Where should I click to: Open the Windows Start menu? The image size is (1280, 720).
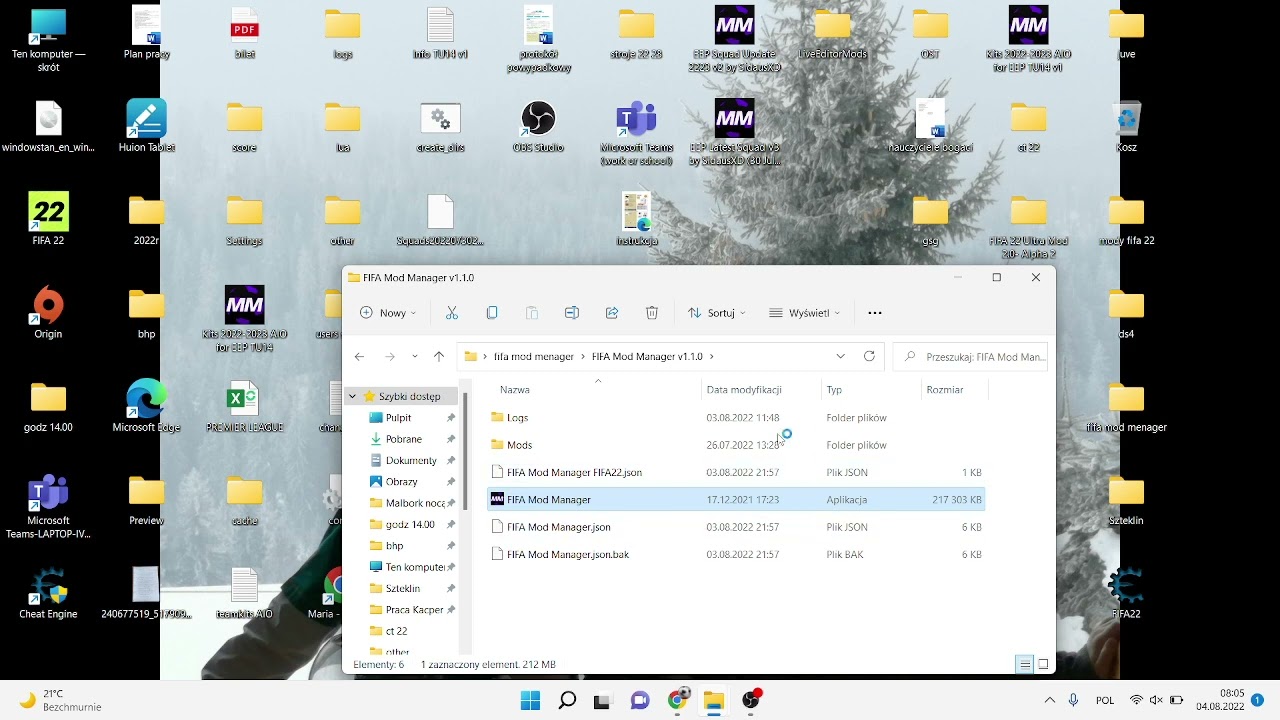[530, 700]
